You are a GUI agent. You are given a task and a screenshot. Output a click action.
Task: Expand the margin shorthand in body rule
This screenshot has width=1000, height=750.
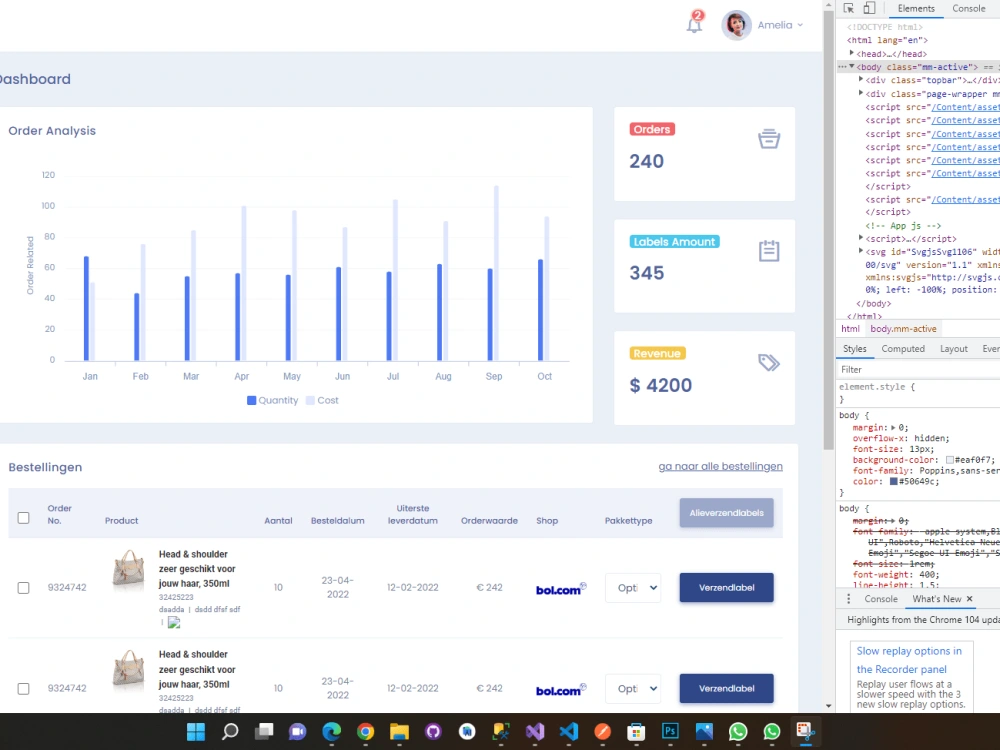pos(893,428)
